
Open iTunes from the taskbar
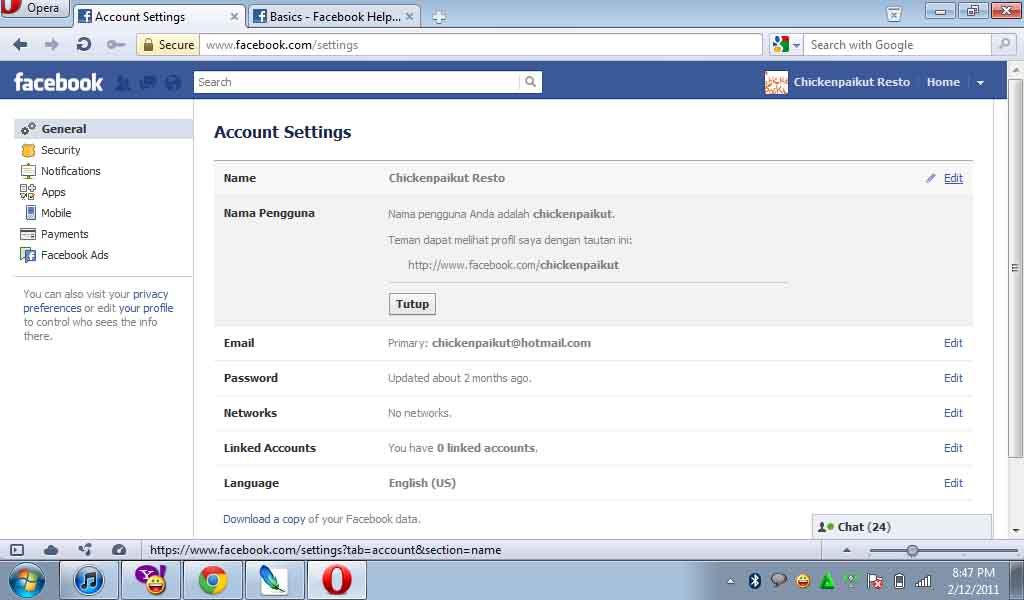[89, 580]
